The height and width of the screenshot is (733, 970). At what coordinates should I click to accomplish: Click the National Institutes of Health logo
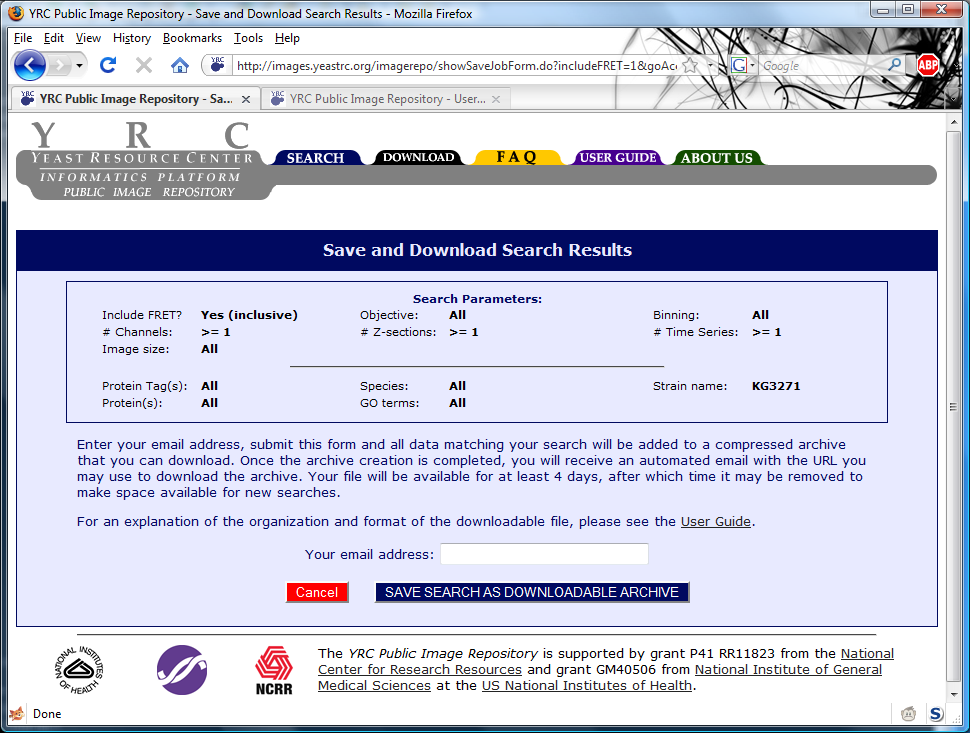[x=80, y=670]
